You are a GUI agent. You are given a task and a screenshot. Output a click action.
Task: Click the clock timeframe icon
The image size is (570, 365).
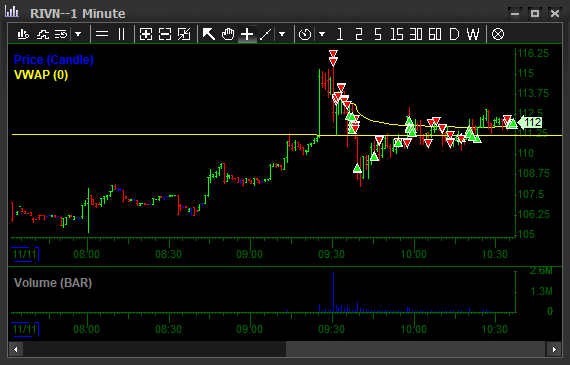click(305, 35)
